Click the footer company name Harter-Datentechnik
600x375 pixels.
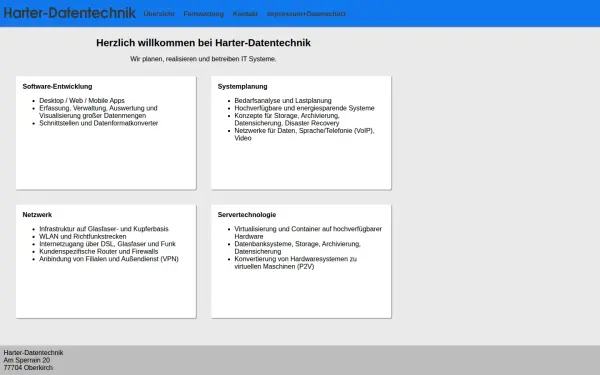(x=33, y=352)
